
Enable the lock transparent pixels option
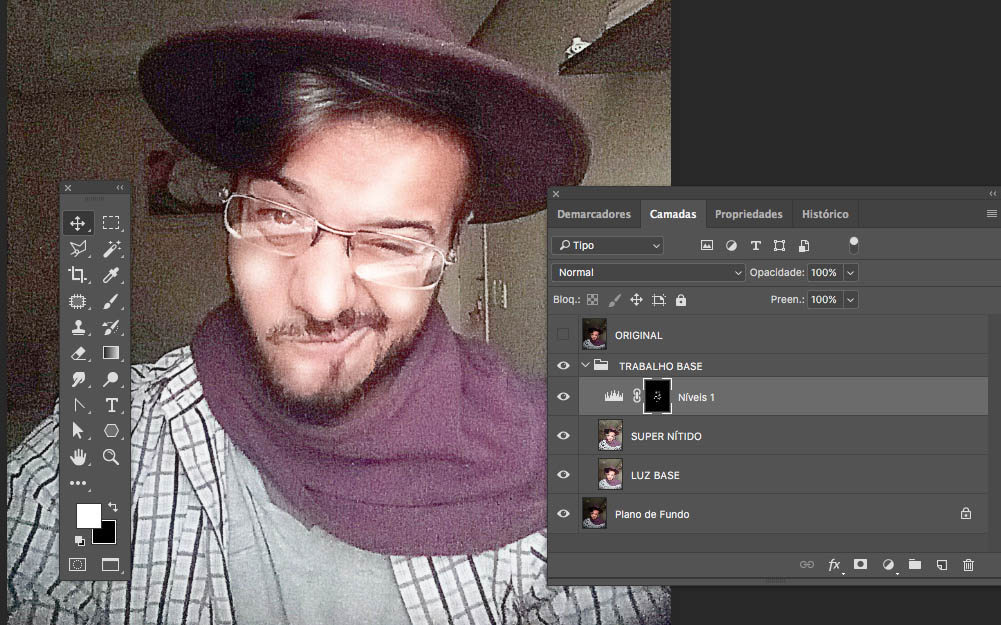[592, 299]
